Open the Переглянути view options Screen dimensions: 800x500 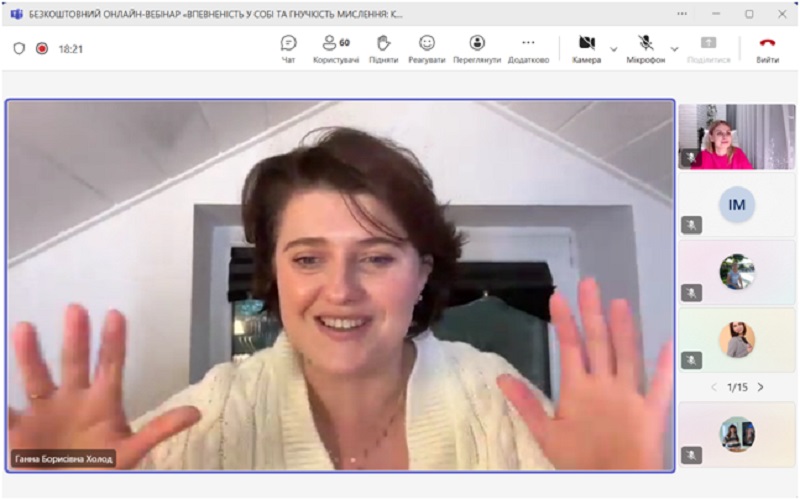pos(477,48)
